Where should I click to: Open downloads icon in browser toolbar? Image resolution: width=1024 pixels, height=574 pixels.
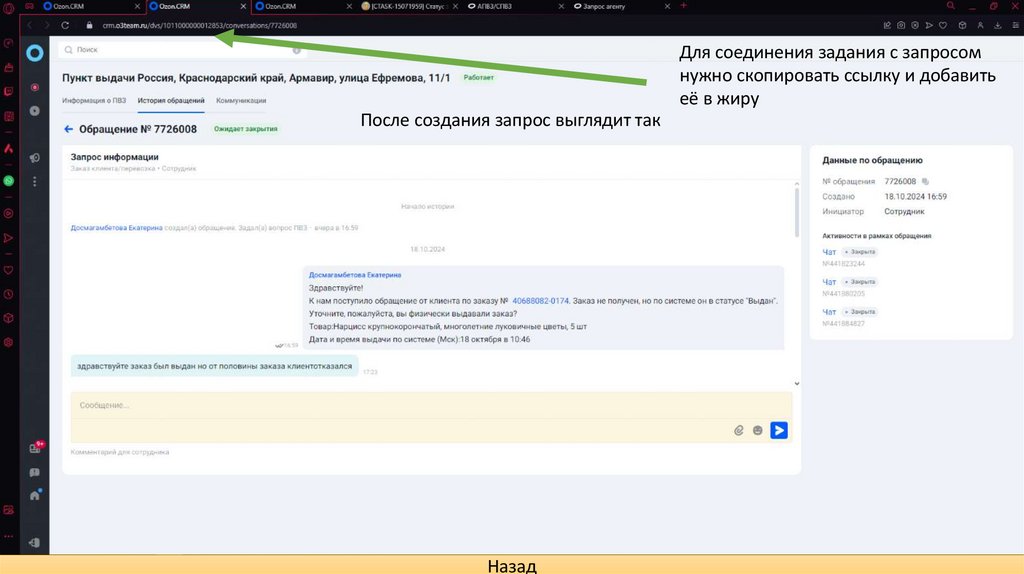point(998,25)
